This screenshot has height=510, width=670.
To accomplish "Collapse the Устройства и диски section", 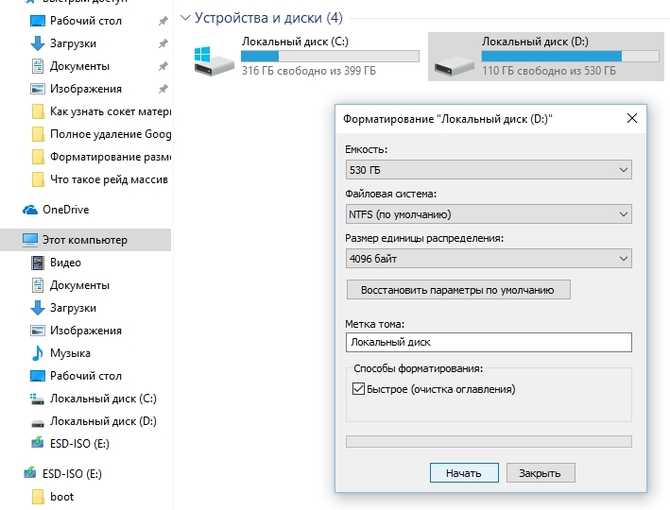I will point(185,18).
